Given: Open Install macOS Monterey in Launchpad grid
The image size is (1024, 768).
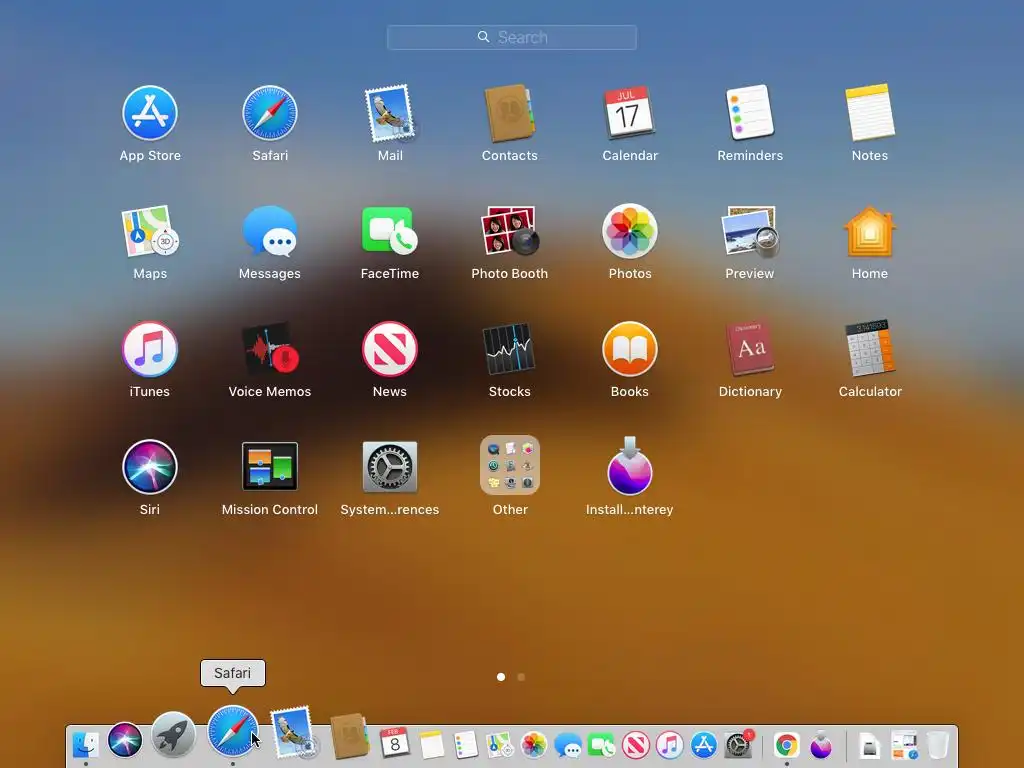Looking at the screenshot, I should 630,466.
